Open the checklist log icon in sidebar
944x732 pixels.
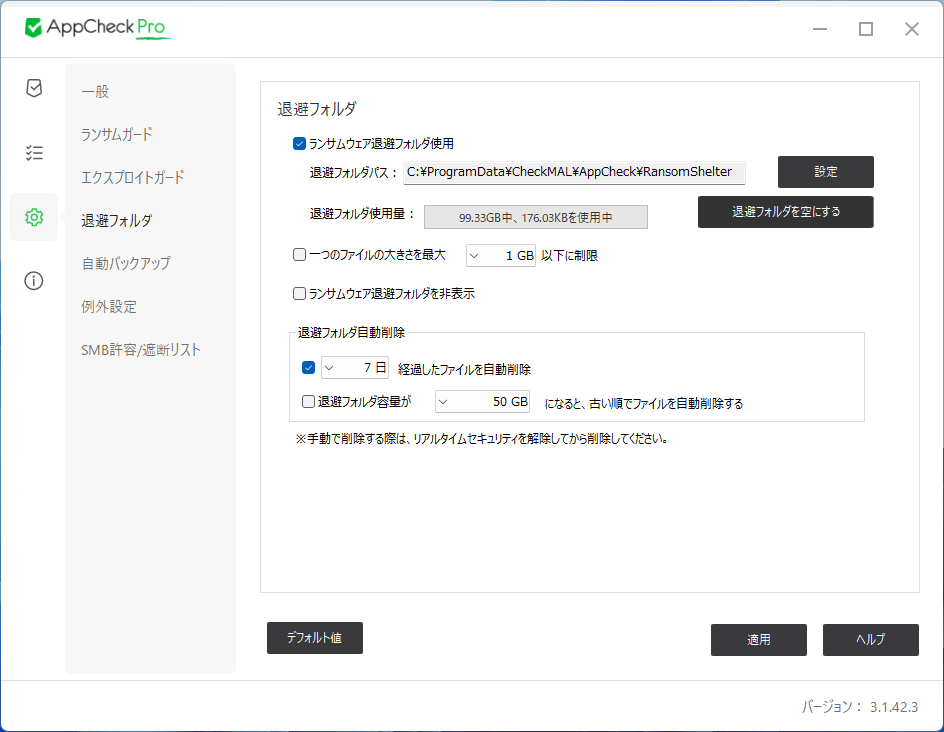[x=34, y=153]
